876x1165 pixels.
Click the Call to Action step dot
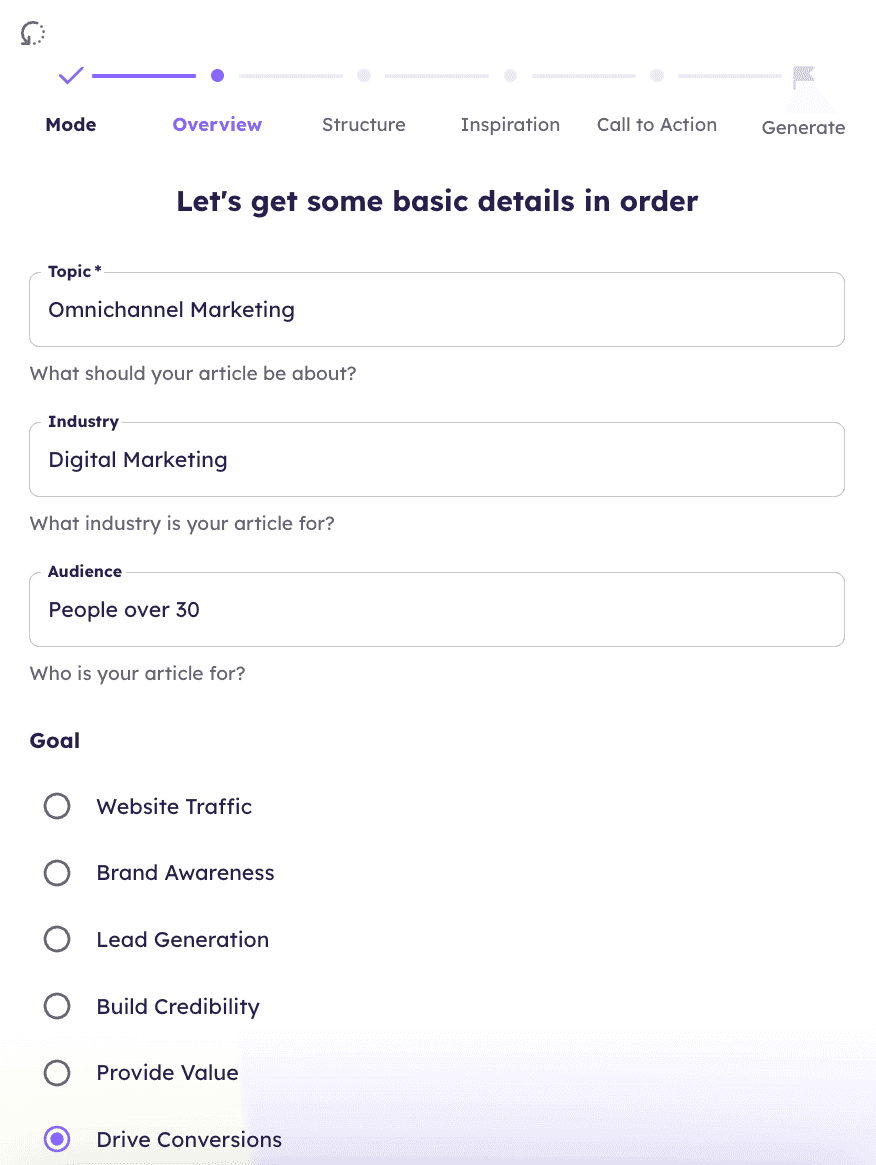[x=657, y=75]
